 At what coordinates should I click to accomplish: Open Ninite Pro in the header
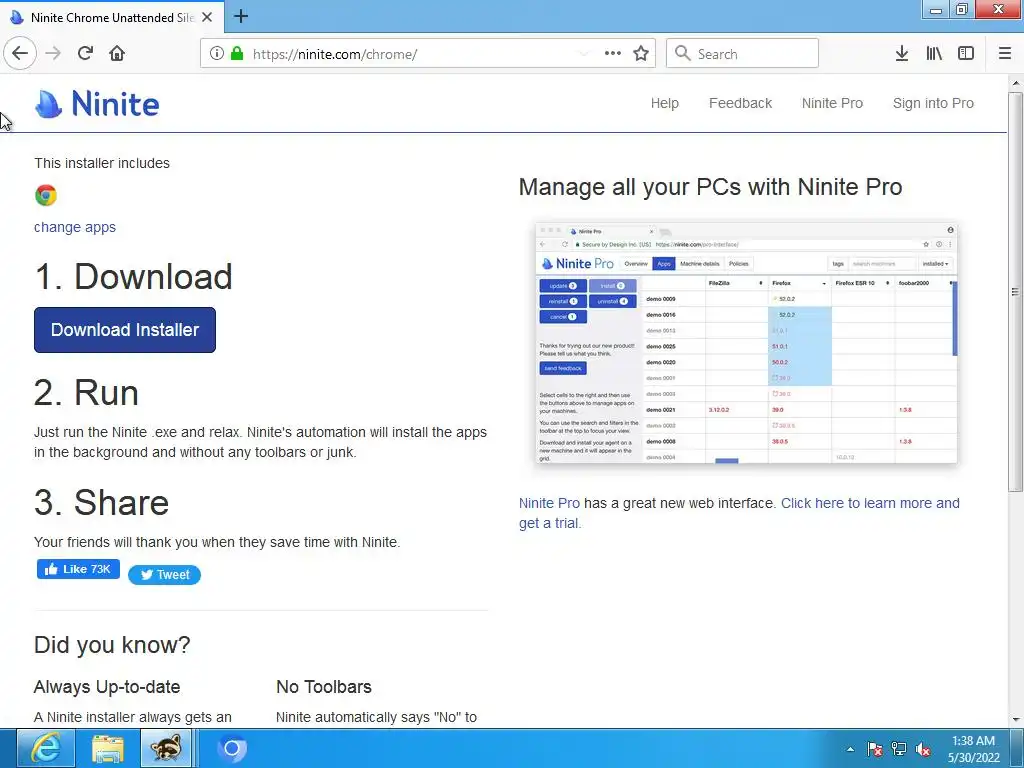(x=832, y=103)
